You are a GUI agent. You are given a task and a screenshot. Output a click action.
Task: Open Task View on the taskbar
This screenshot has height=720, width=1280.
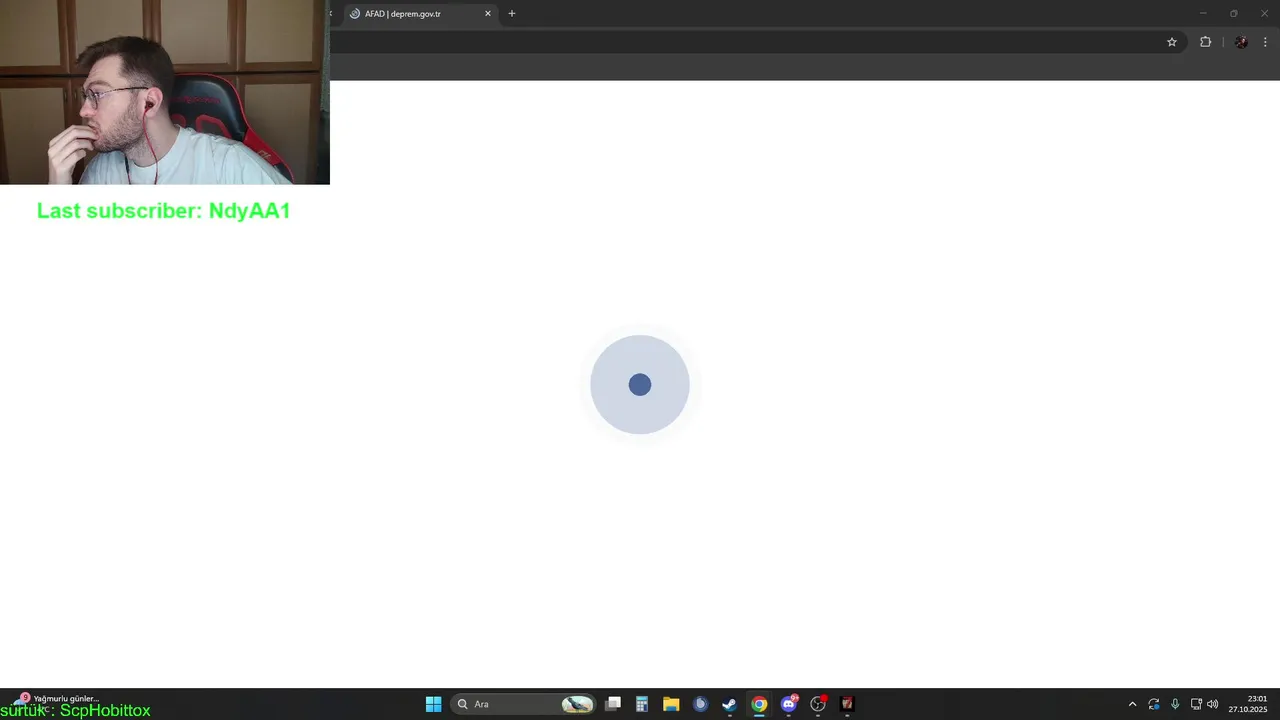[x=613, y=704]
